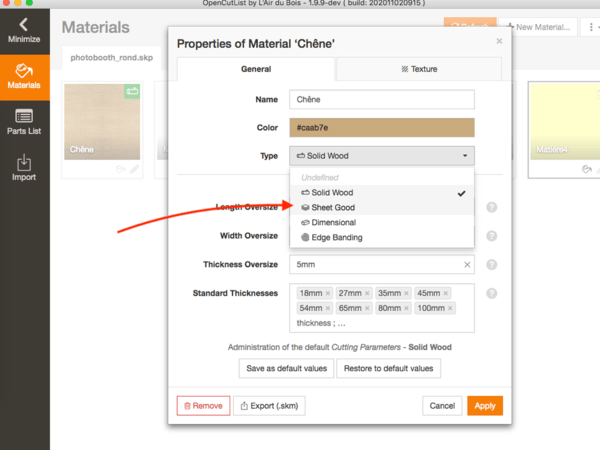Select the General tab
This screenshot has height=450, width=600.
(256, 69)
